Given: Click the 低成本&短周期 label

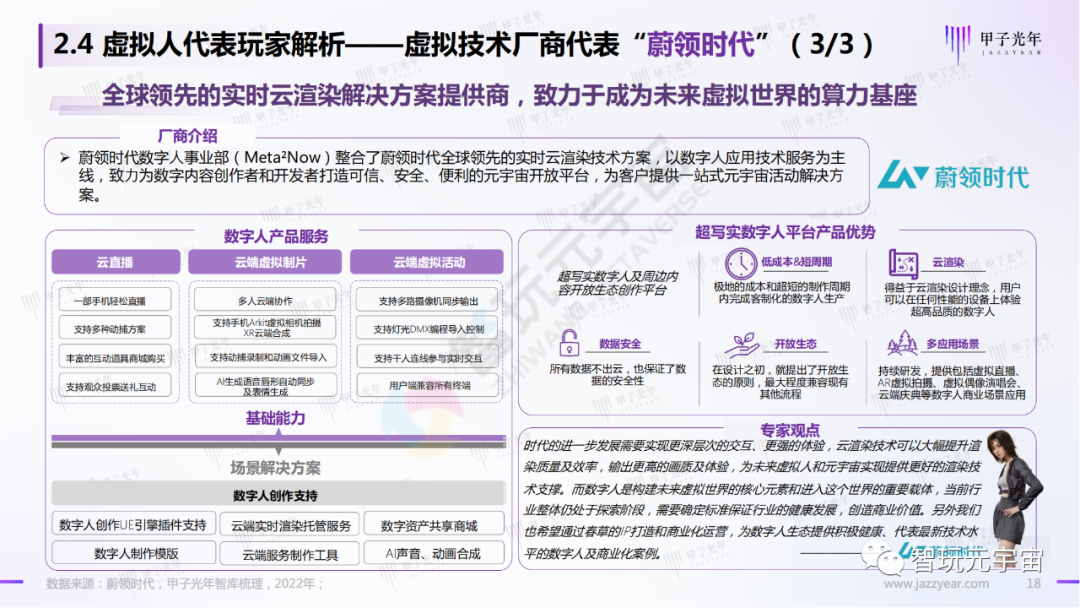Looking at the screenshot, I should 796,262.
